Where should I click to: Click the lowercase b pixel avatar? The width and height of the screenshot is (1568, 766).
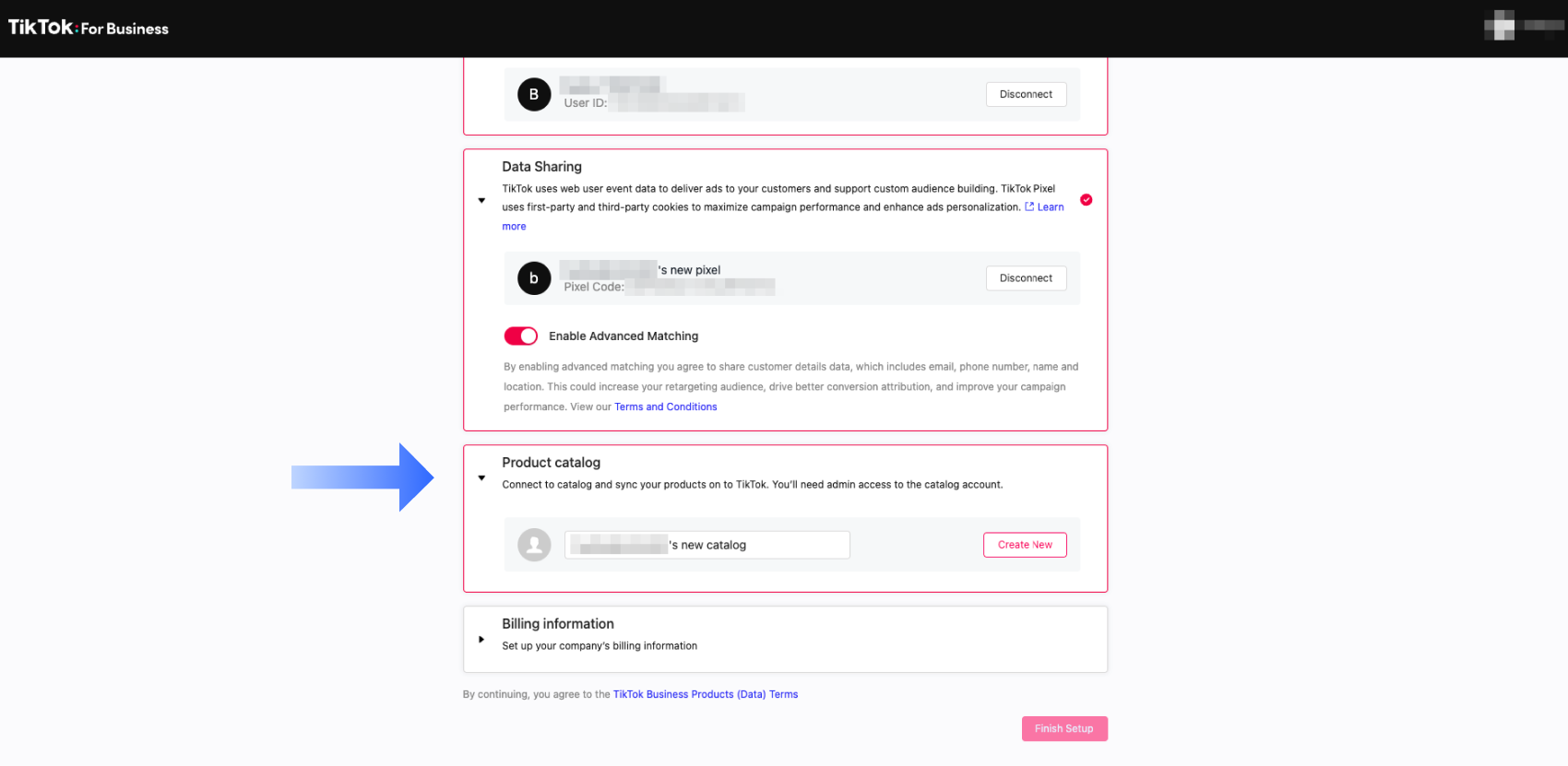[x=534, y=278]
